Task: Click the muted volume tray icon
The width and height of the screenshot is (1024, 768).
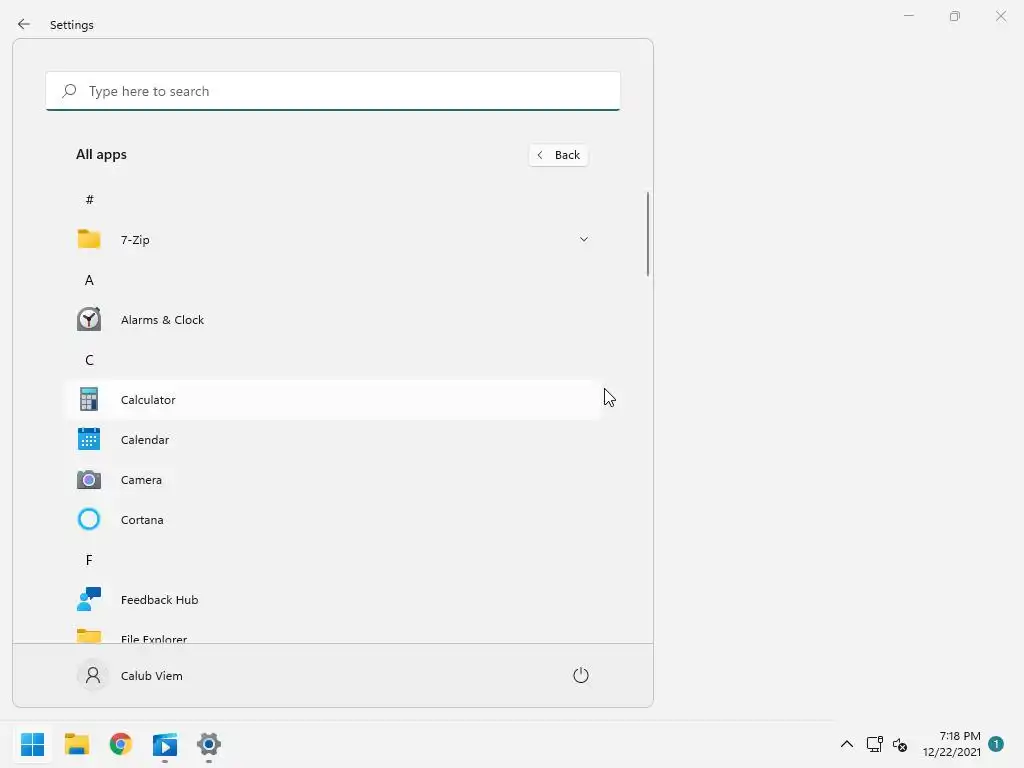Action: pyautogui.click(x=900, y=744)
